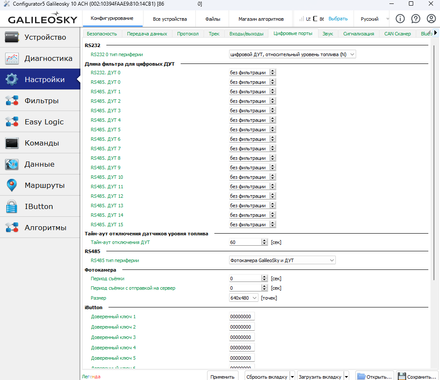Click the Загрузить вкладку button
The image size is (440, 380).
320,377
